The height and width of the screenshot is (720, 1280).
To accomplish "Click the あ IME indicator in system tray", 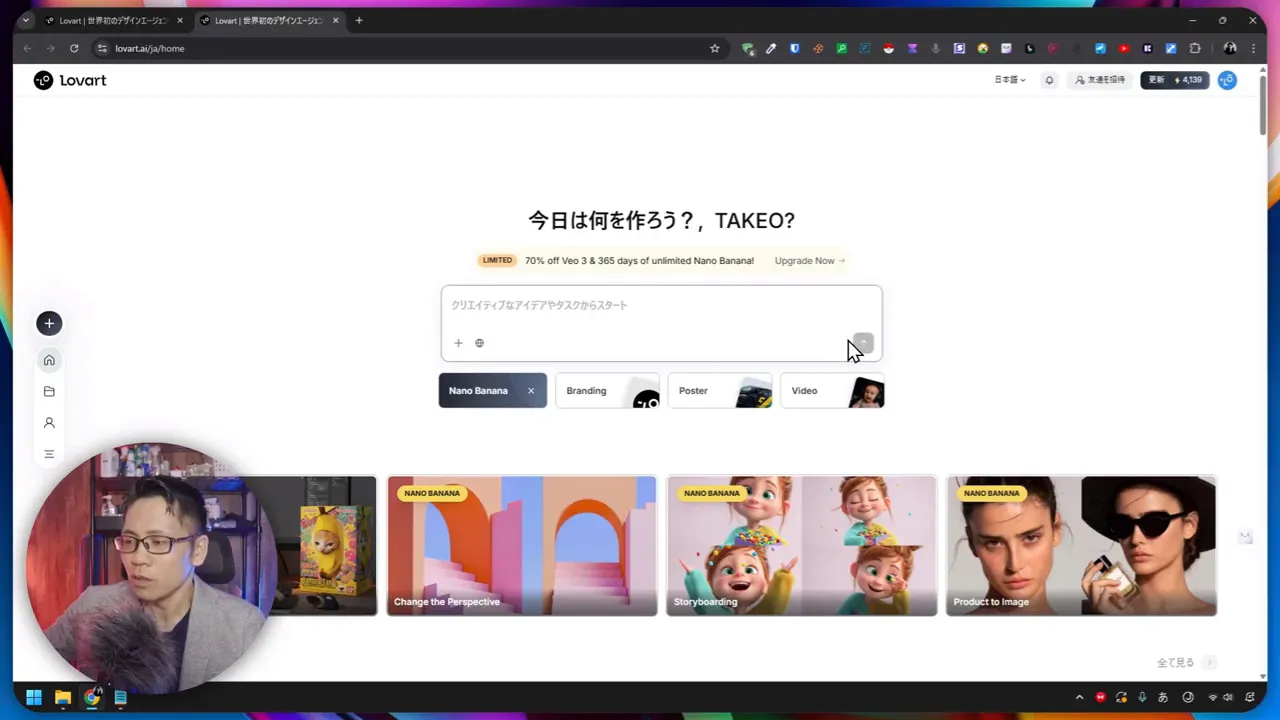I will coord(1163,698).
